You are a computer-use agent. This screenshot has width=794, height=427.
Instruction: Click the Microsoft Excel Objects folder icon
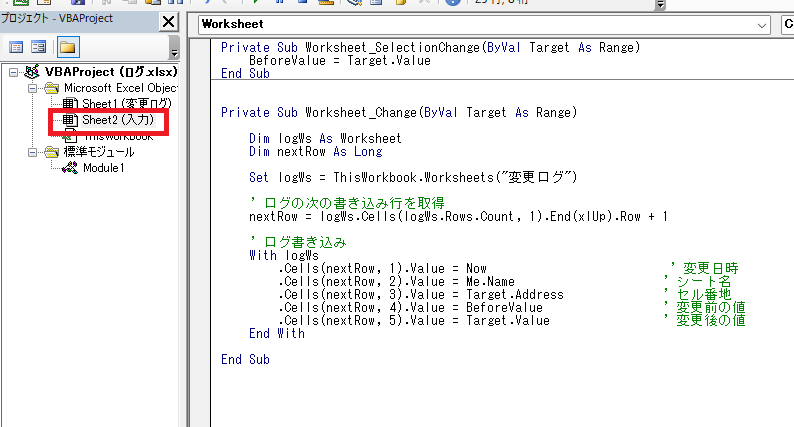pyautogui.click(x=50, y=88)
